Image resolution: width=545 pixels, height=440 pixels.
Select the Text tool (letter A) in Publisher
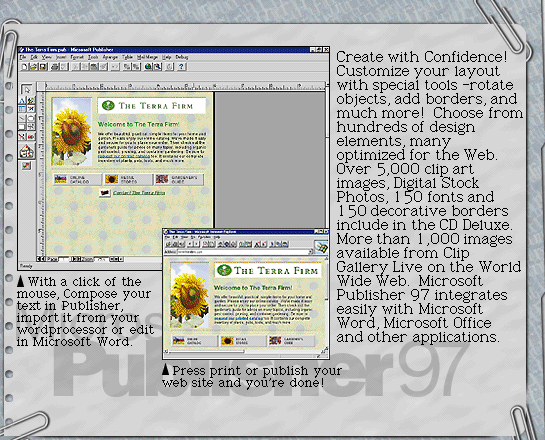[x=22, y=101]
